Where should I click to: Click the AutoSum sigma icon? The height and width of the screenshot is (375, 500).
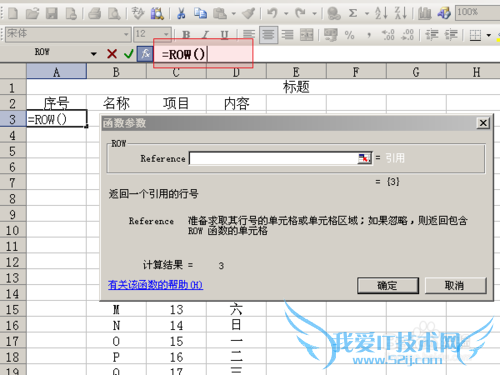coord(353,14)
